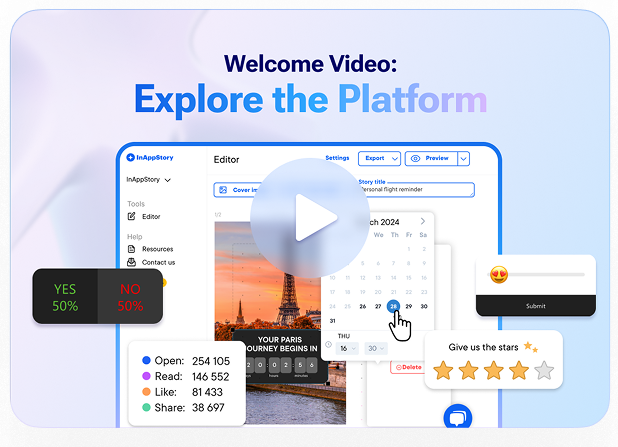Click the Contact us inbox icon
618x447 pixels.
[x=131, y=262]
